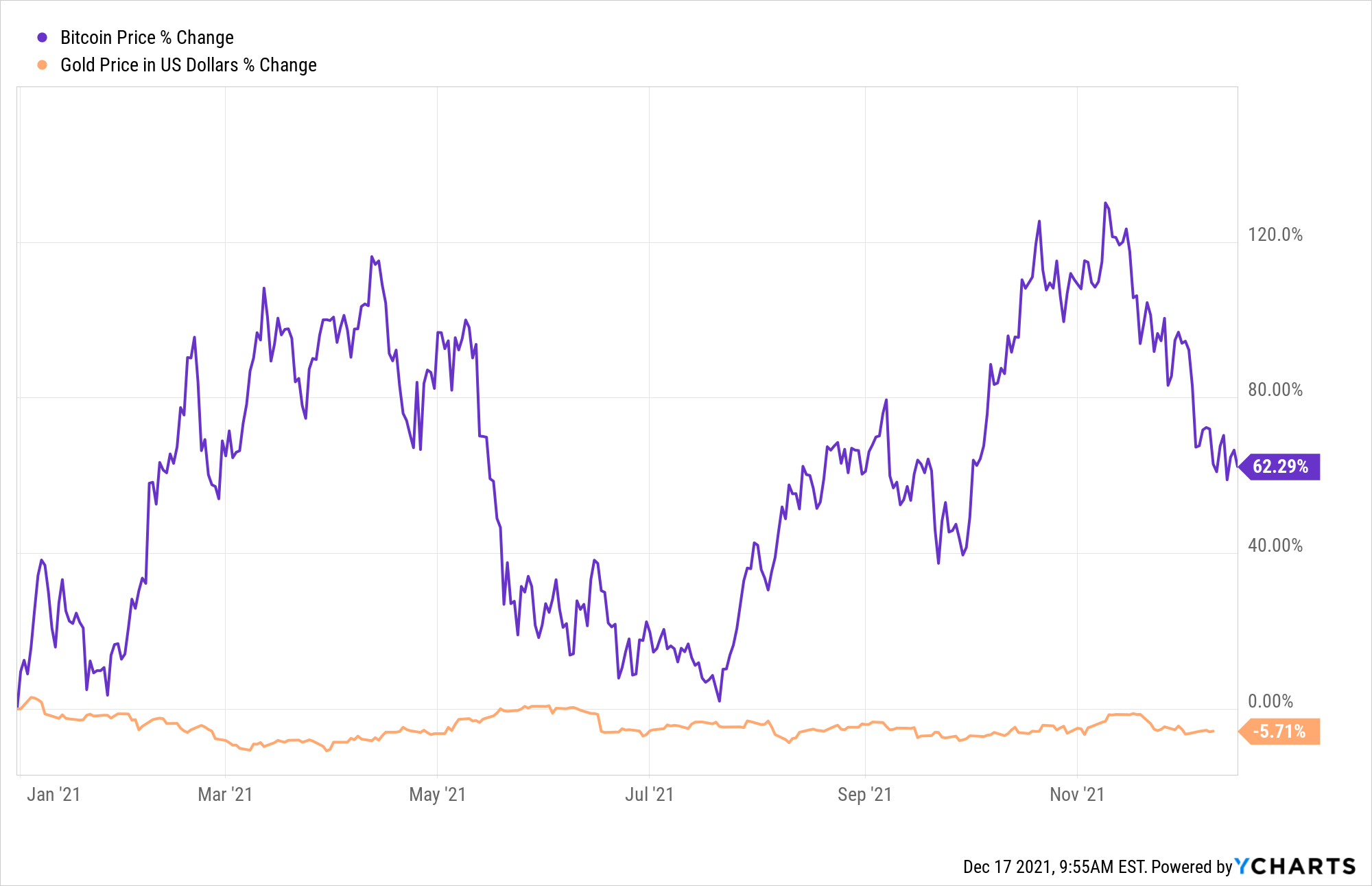
Task: Click the purple Bitcoin legend dot
Action: coord(43,38)
